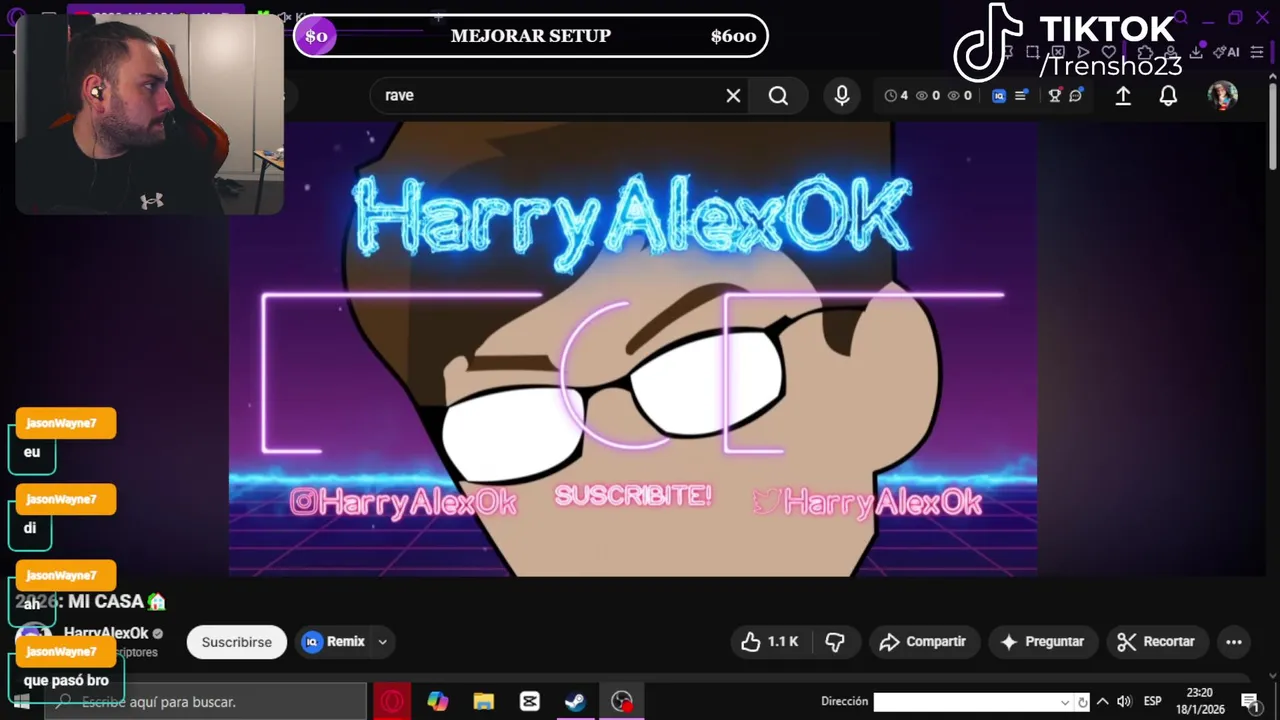Clear the 'rave' search text with the X
Viewport: 1280px width, 720px height.
click(x=733, y=95)
